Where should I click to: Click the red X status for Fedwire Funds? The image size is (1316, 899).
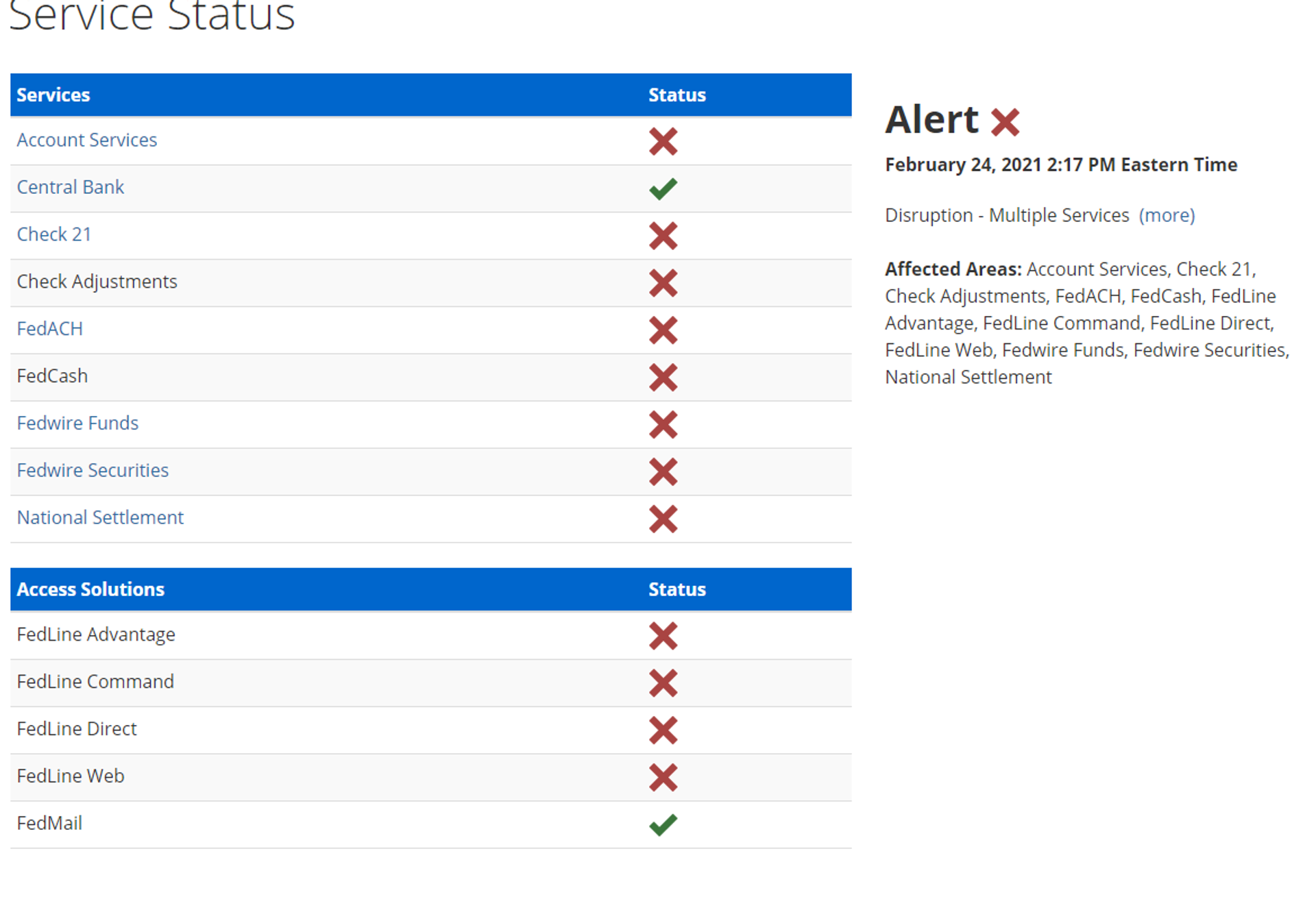[x=663, y=425]
